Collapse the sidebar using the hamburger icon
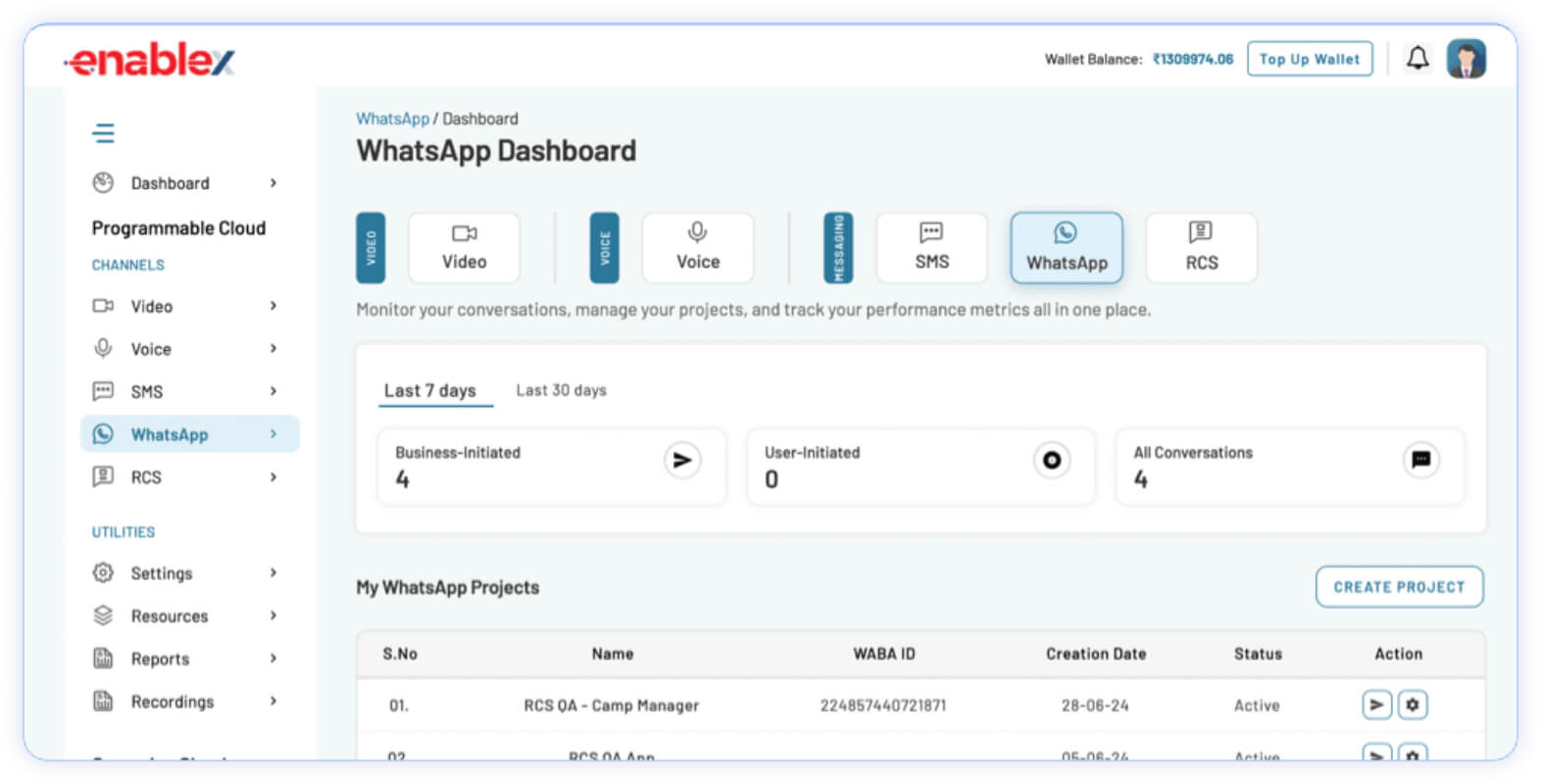This screenshot has height=784, width=1541. pyautogui.click(x=103, y=133)
